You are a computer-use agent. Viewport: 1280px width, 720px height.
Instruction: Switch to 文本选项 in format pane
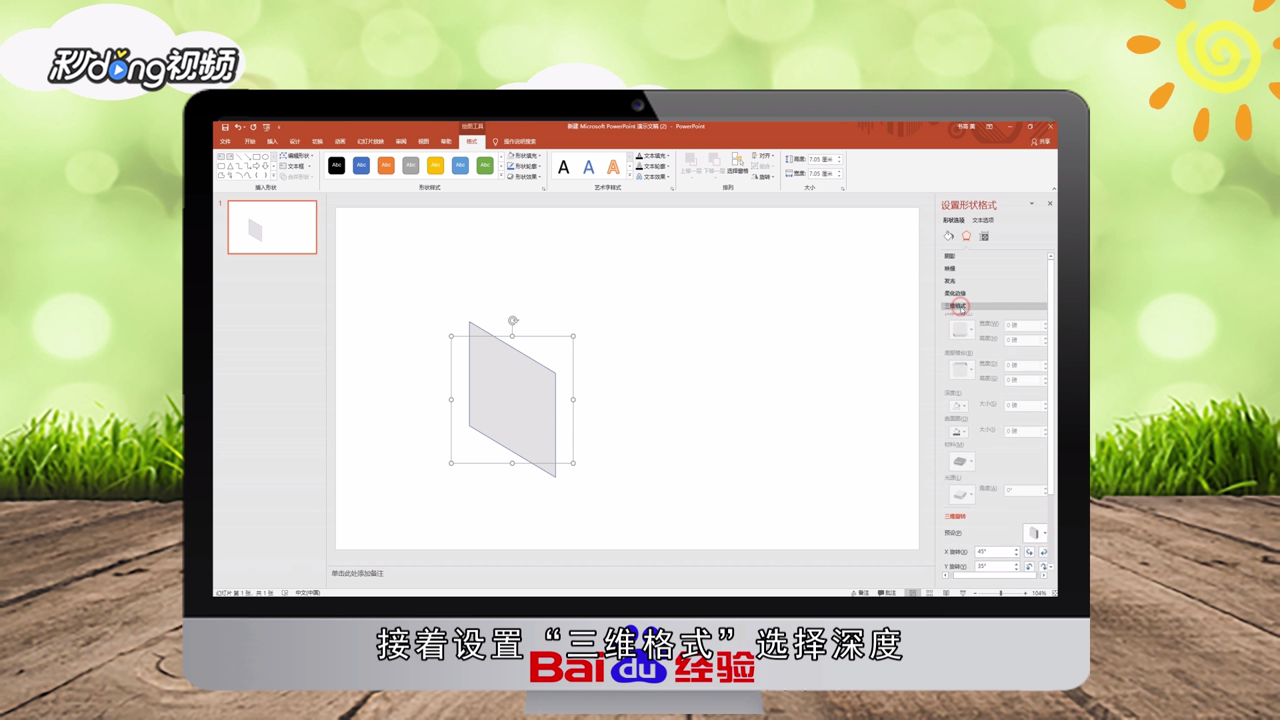tap(983, 220)
